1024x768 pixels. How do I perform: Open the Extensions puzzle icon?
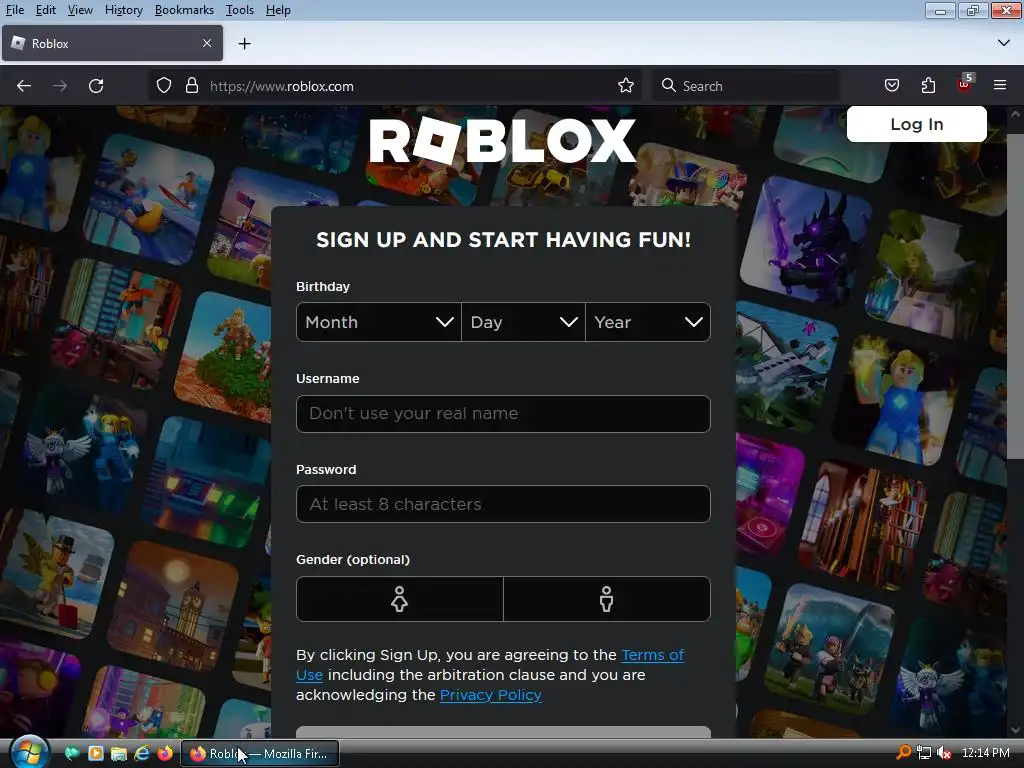coord(928,86)
